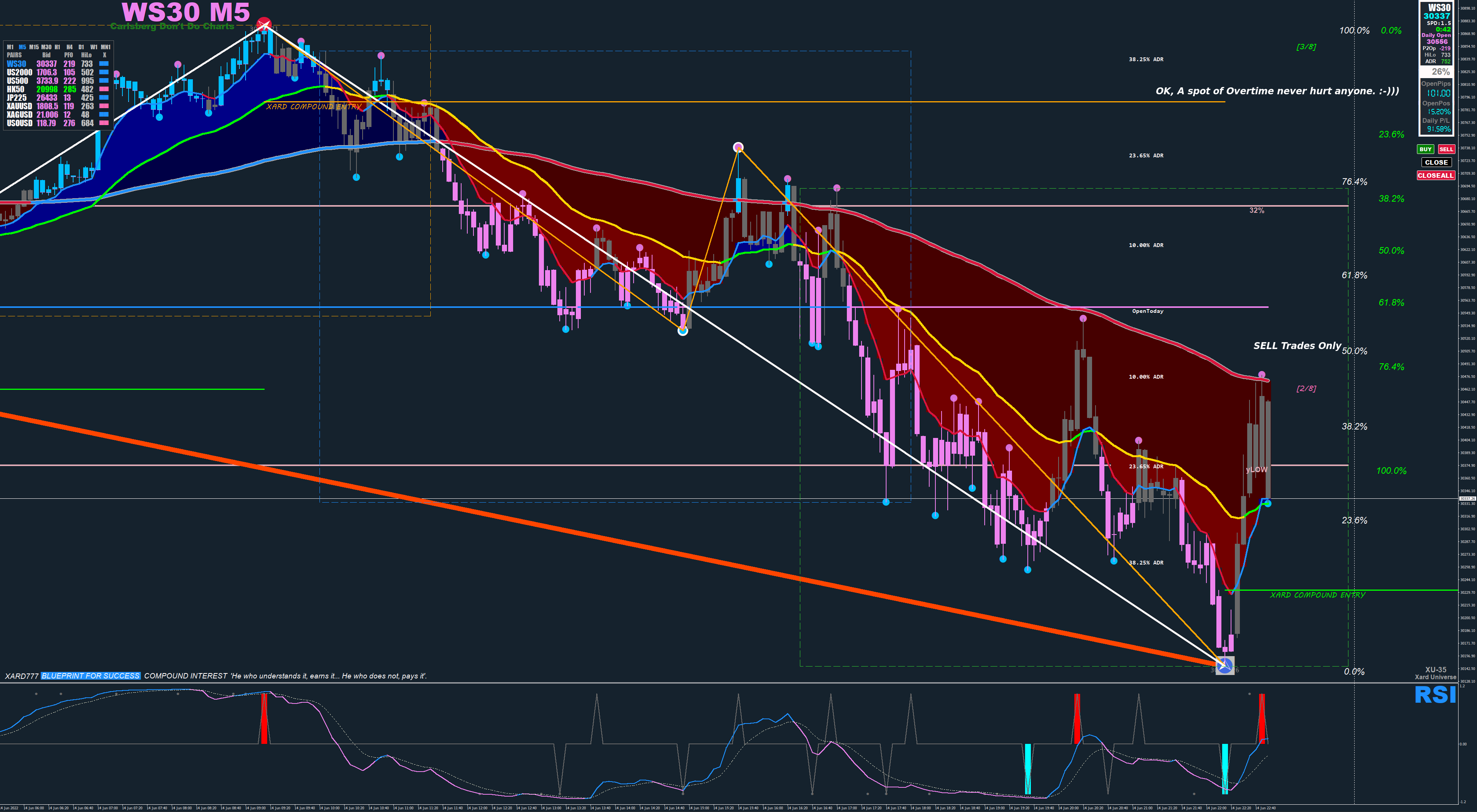Click the pink trend swatch for HK50
This screenshot has height=812, width=1477.
click(x=104, y=89)
